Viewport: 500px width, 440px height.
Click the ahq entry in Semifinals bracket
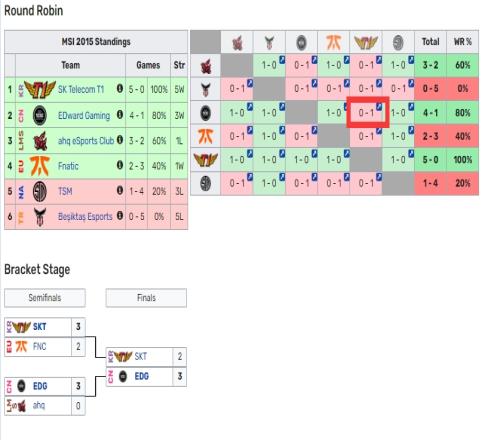39,406
